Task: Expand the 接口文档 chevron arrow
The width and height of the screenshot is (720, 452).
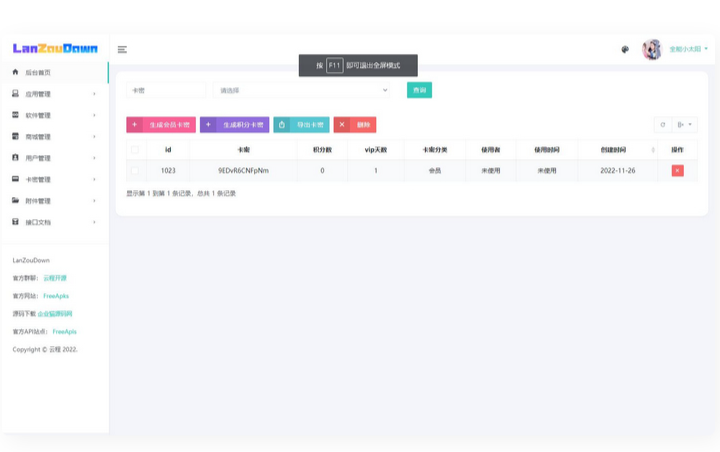Action: 94,222
